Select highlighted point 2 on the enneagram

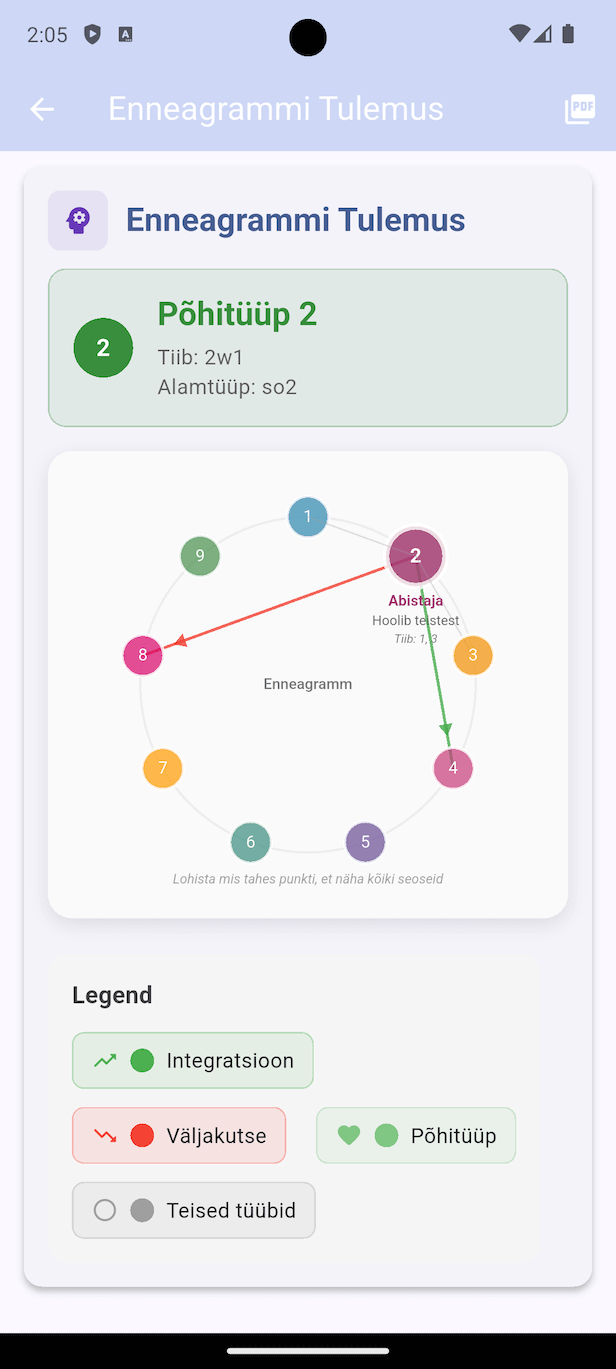point(416,555)
